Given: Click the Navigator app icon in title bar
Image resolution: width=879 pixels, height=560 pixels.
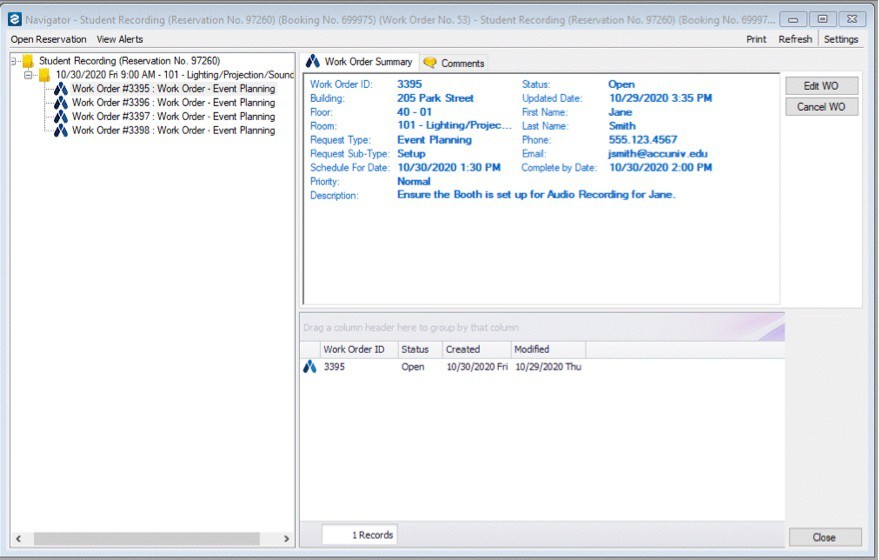Looking at the screenshot, I should coord(14,19).
